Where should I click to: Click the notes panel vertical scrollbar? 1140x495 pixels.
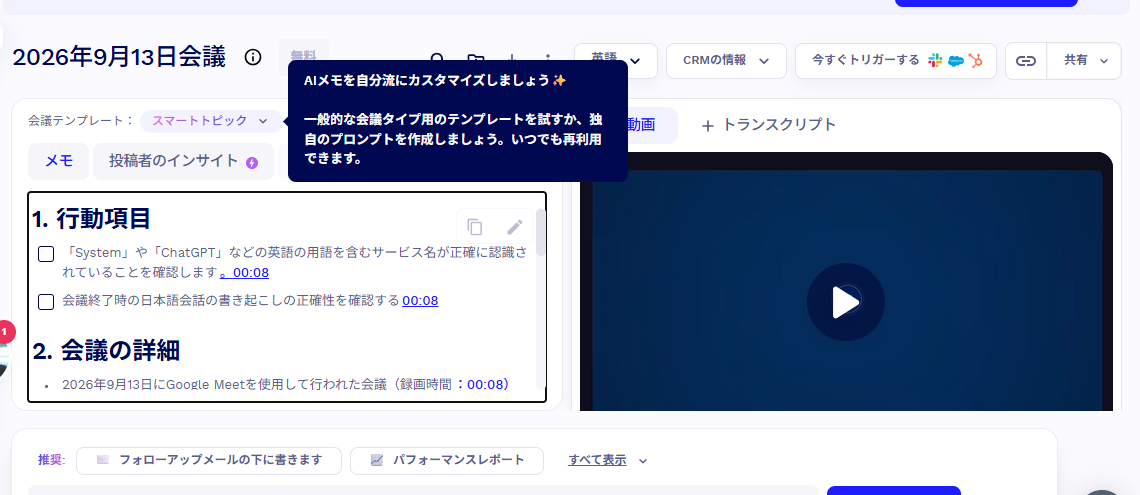tap(540, 233)
